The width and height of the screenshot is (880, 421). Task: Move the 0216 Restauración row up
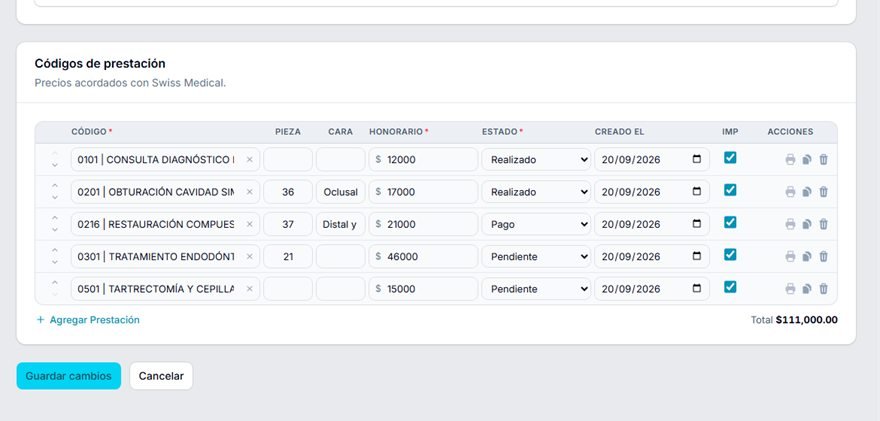(54, 218)
